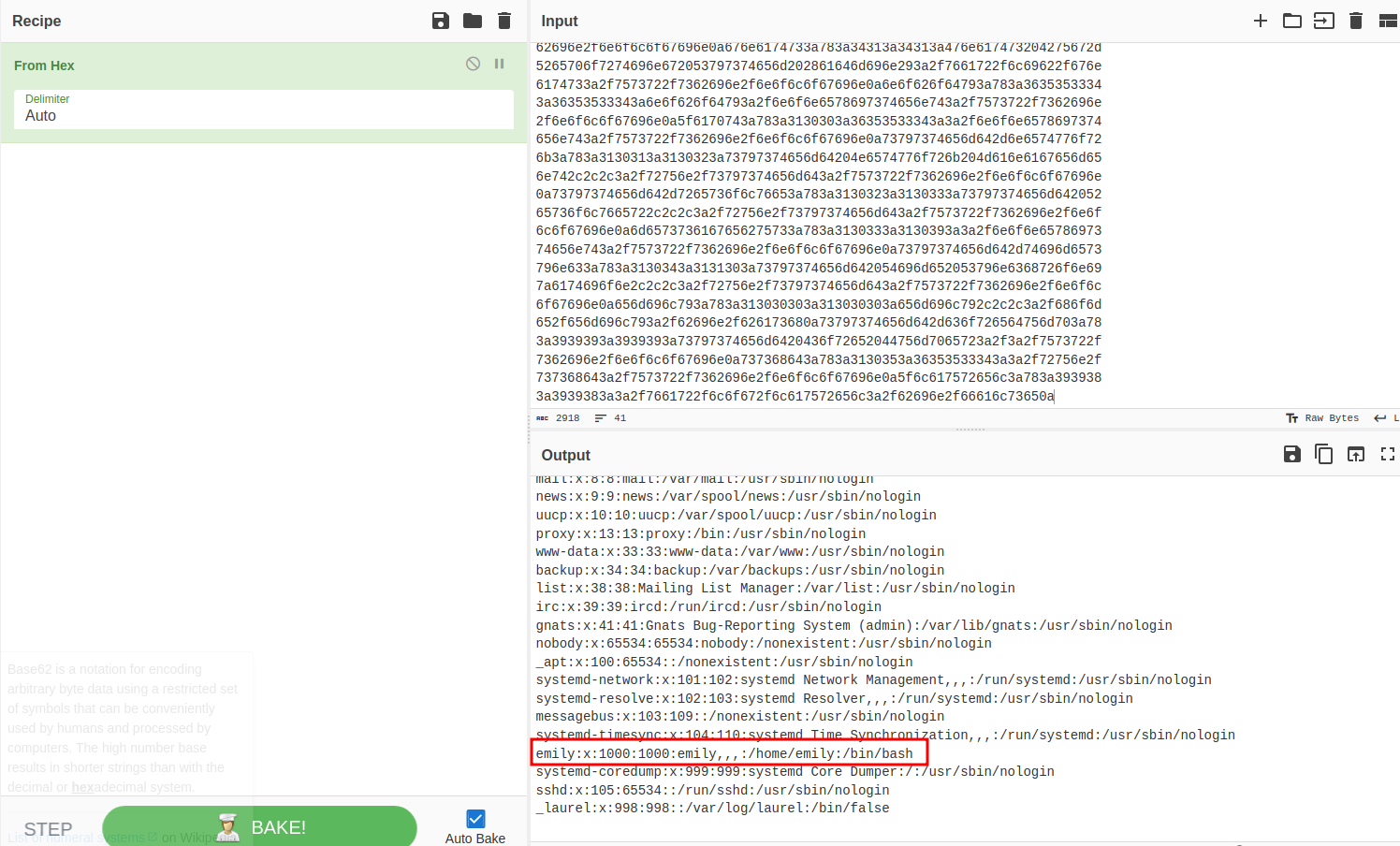Click the proxy:x:13:13 output line

click(701, 534)
